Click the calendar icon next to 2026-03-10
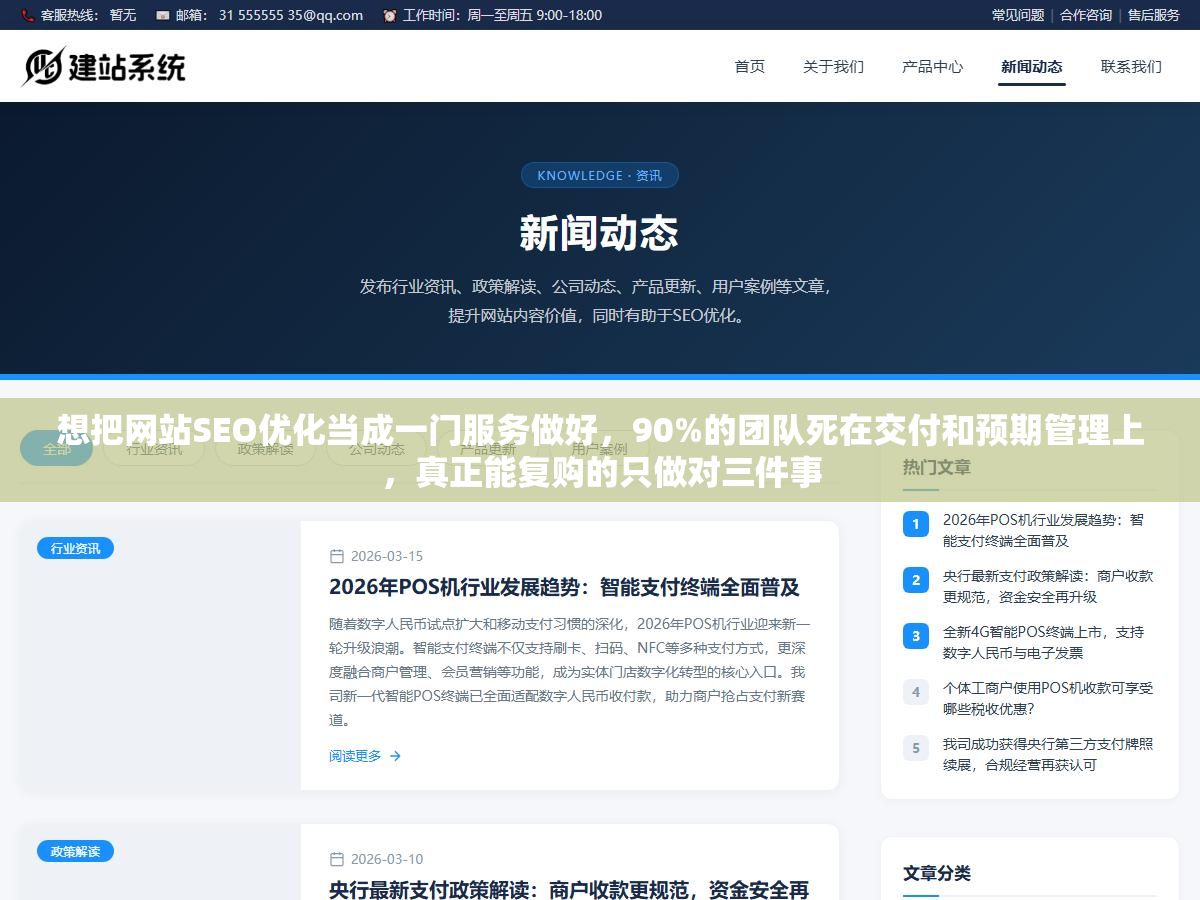The height and width of the screenshot is (900, 1200). (x=337, y=859)
